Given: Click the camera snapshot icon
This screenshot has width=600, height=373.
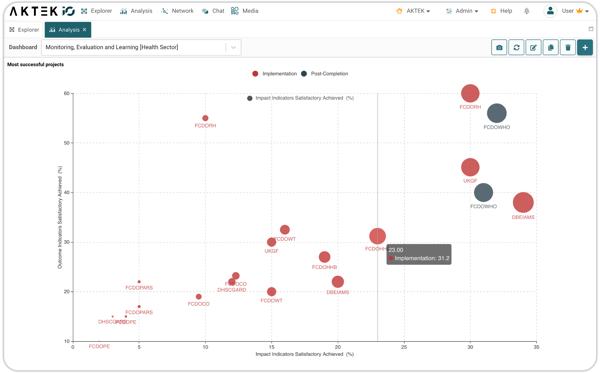Looking at the screenshot, I should (499, 47).
